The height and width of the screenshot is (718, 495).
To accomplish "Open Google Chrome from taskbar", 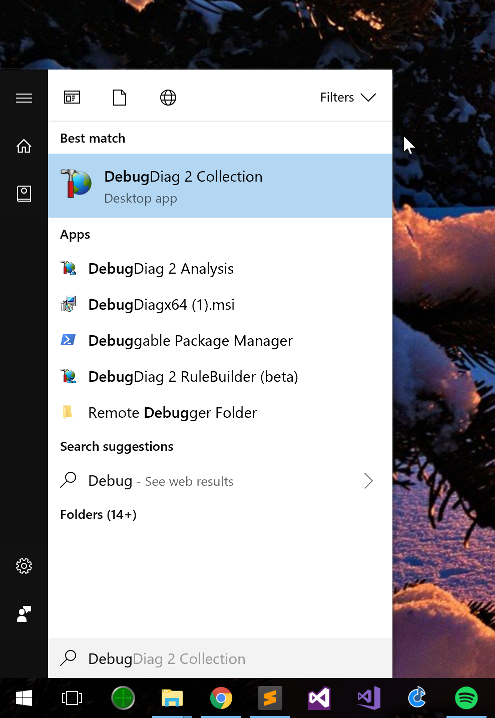I will [221, 699].
